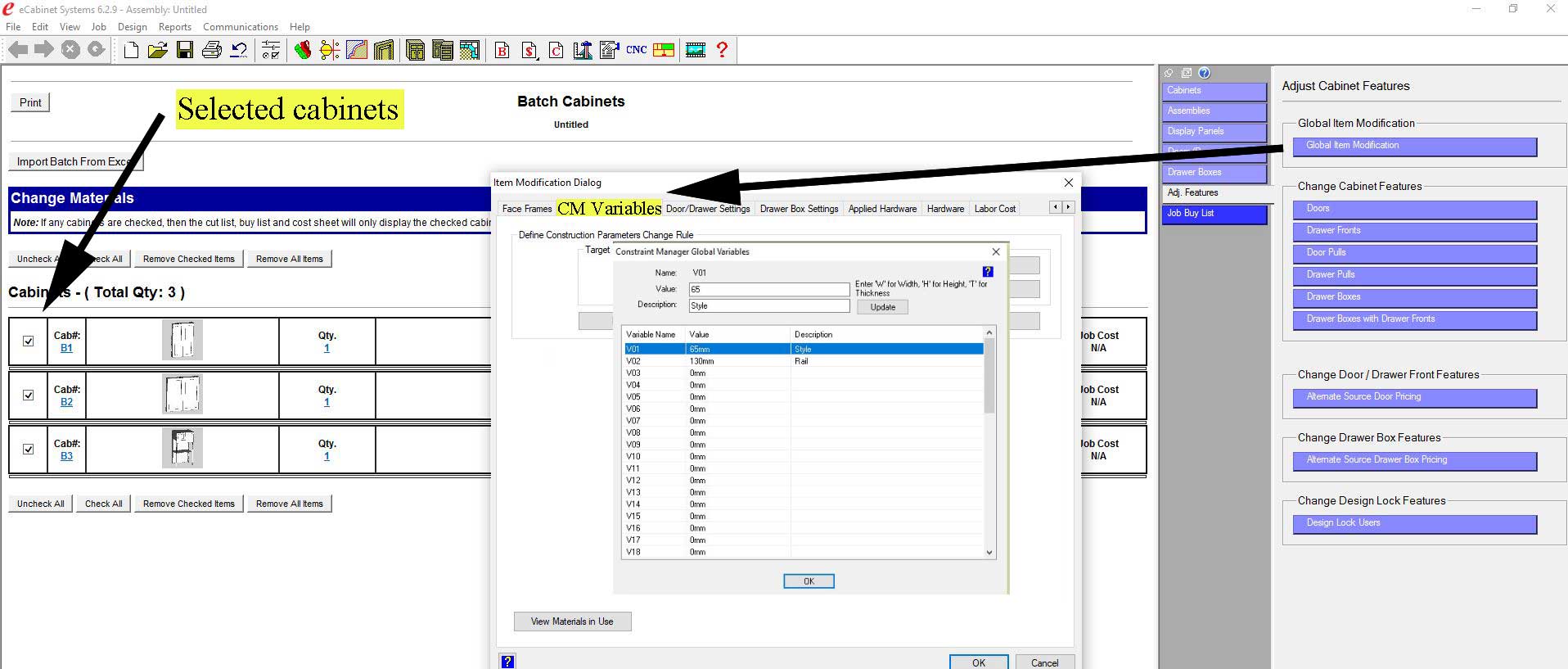Toggle the checkbox for cabinet B2
This screenshot has width=1568, height=669.
(29, 396)
